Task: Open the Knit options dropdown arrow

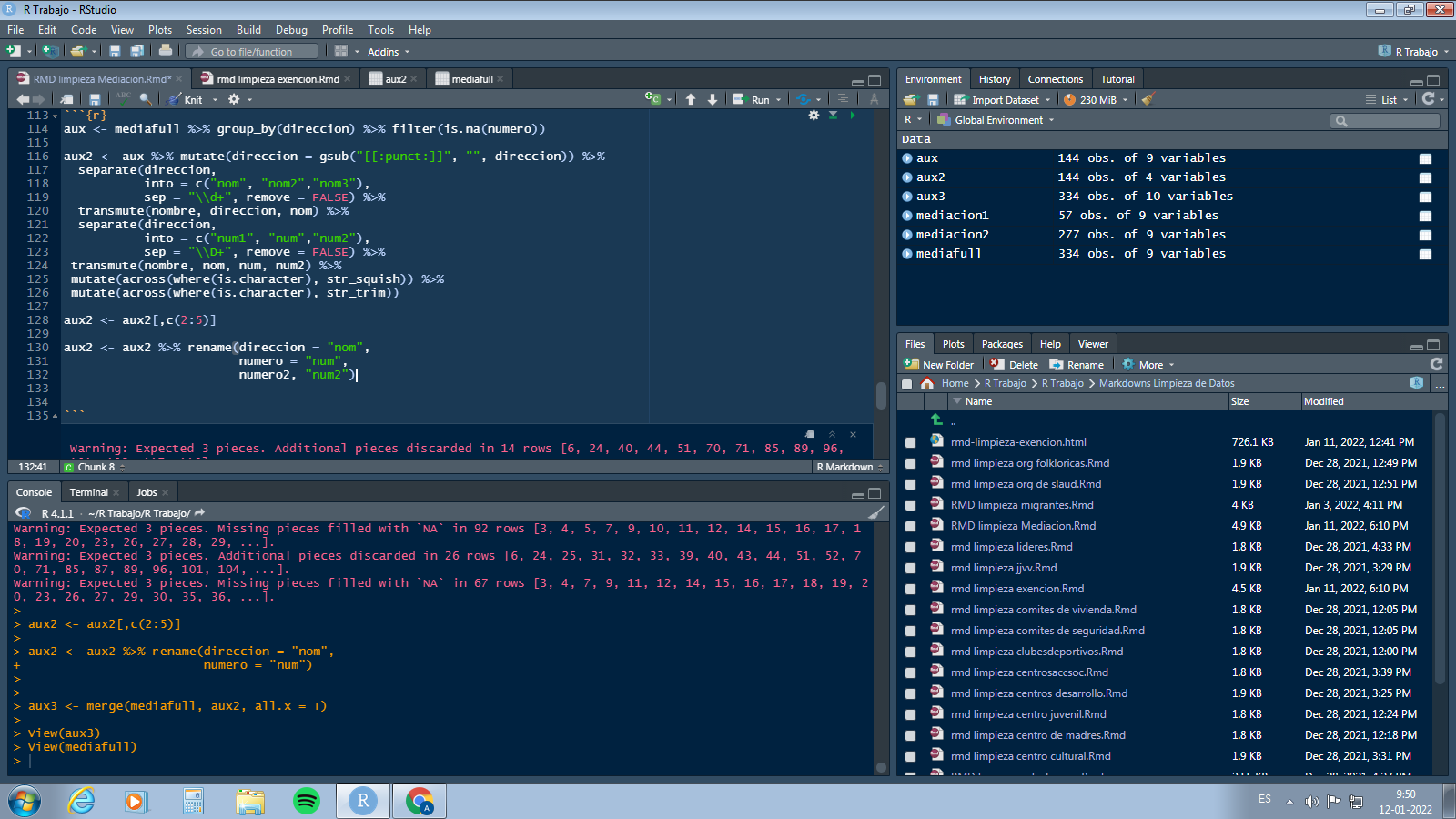Action: pyautogui.click(x=216, y=100)
